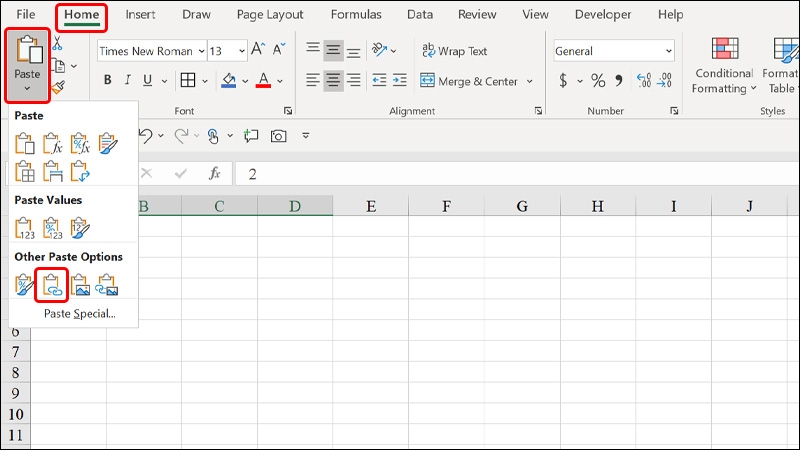Screen dimensions: 800x450
Task: Increase font size with larger A
Action: pyautogui.click(x=258, y=49)
